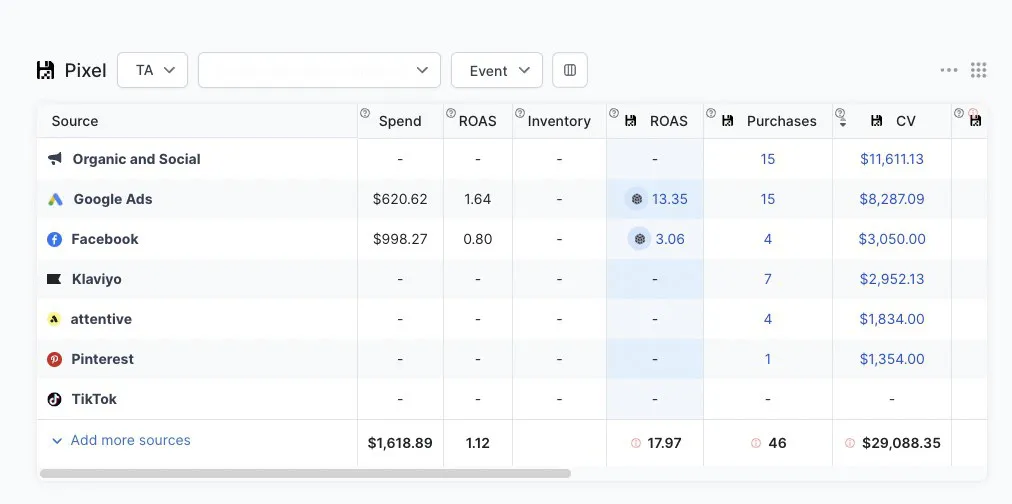Viewport: 1012px width, 504px height.
Task: Click the help icon beside pixel ROAS header
Action: pos(614,113)
